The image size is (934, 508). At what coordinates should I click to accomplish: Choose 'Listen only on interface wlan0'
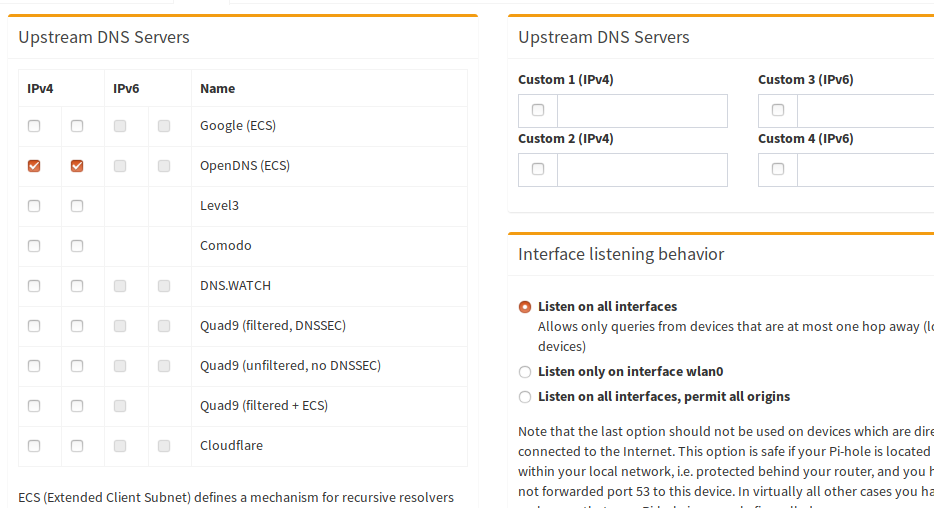tap(525, 372)
